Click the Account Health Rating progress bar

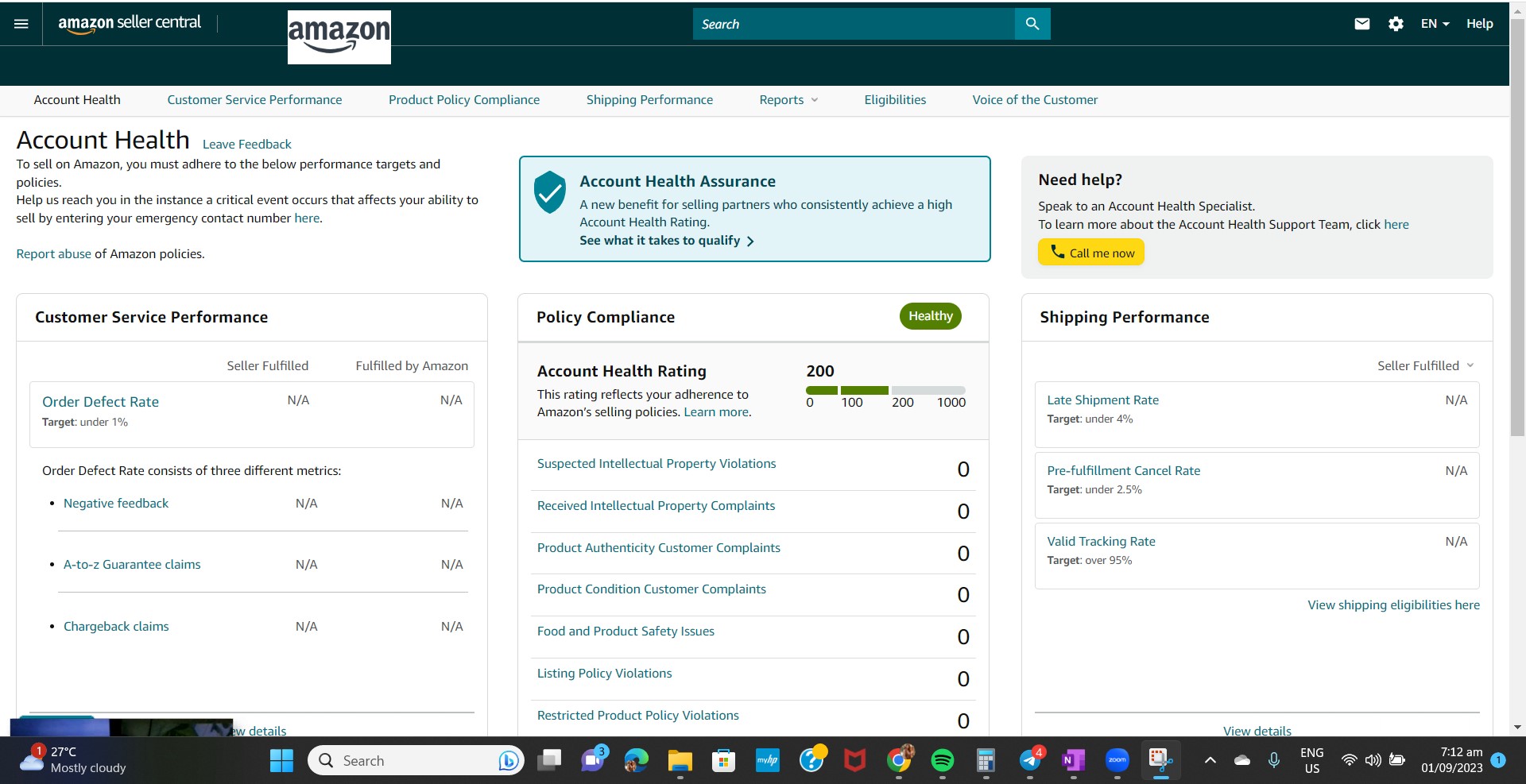(x=885, y=390)
